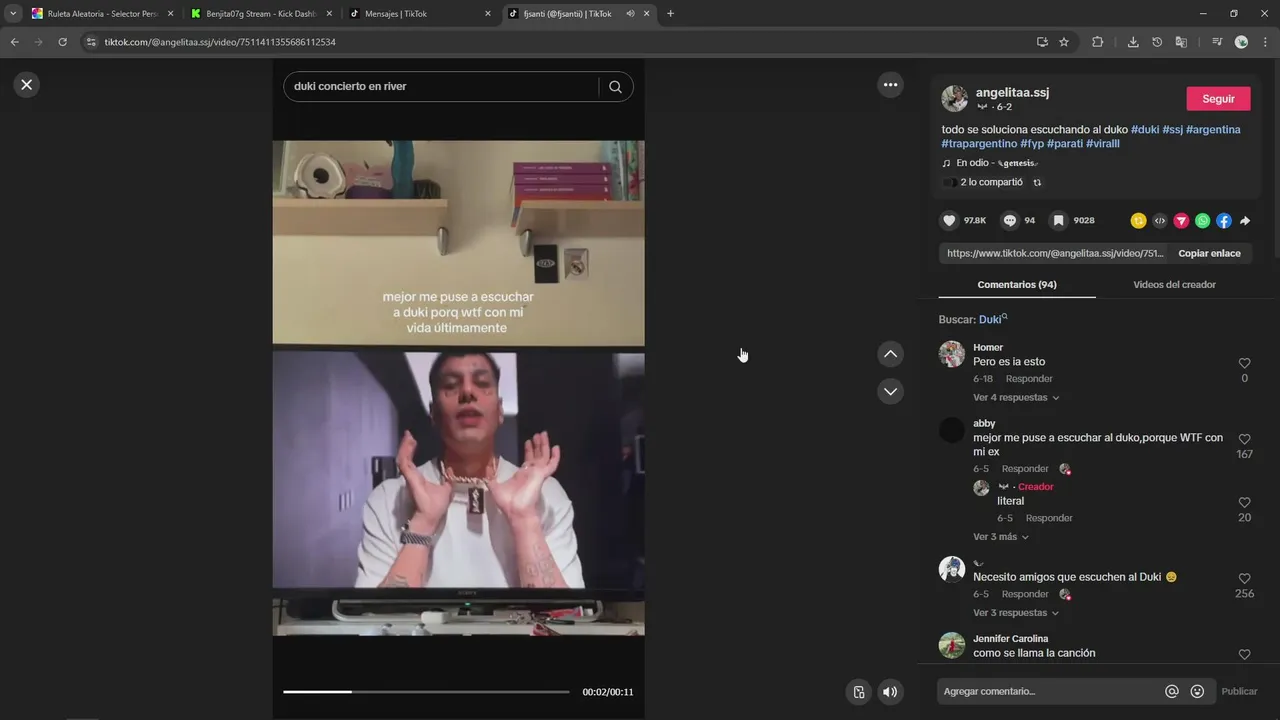Click 'Copiar enlace' button

pyautogui.click(x=1209, y=254)
